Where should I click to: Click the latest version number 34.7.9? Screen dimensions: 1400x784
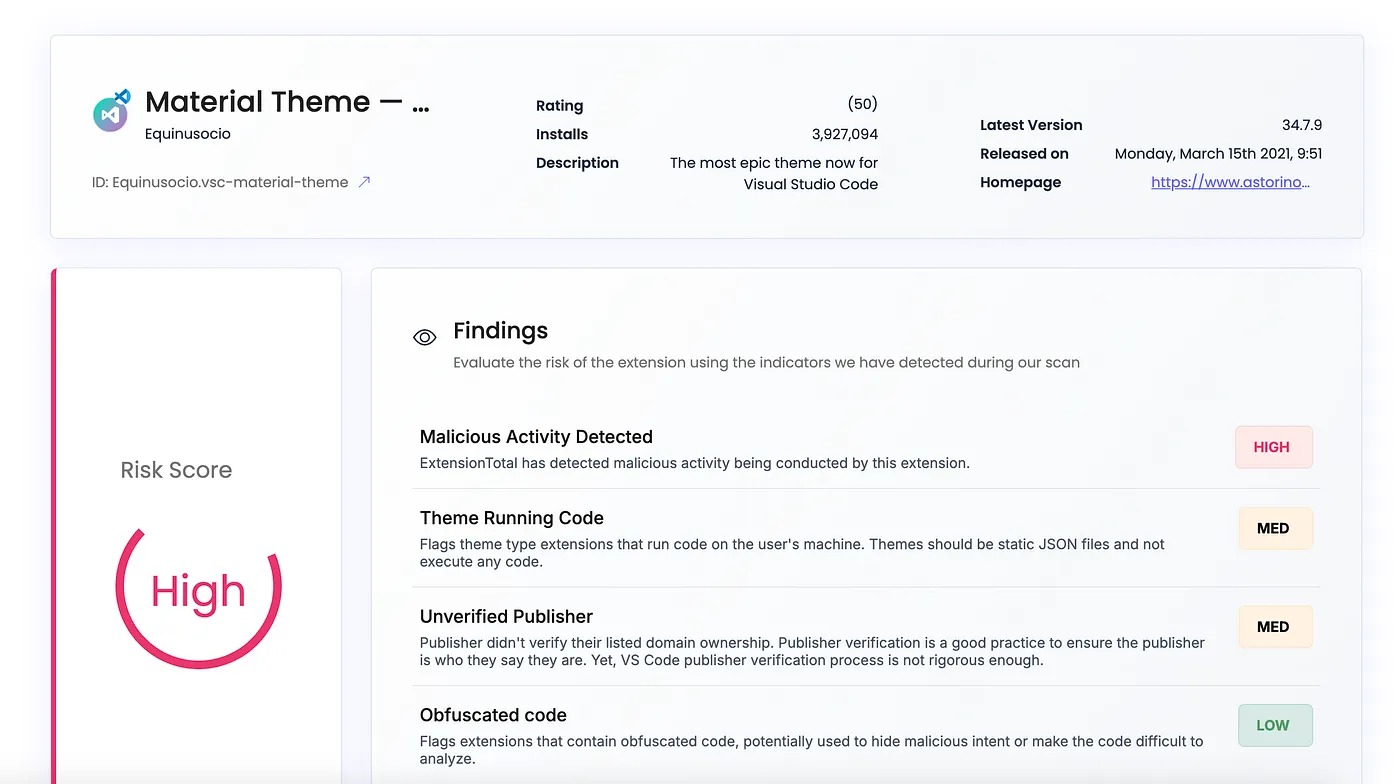click(x=1302, y=125)
